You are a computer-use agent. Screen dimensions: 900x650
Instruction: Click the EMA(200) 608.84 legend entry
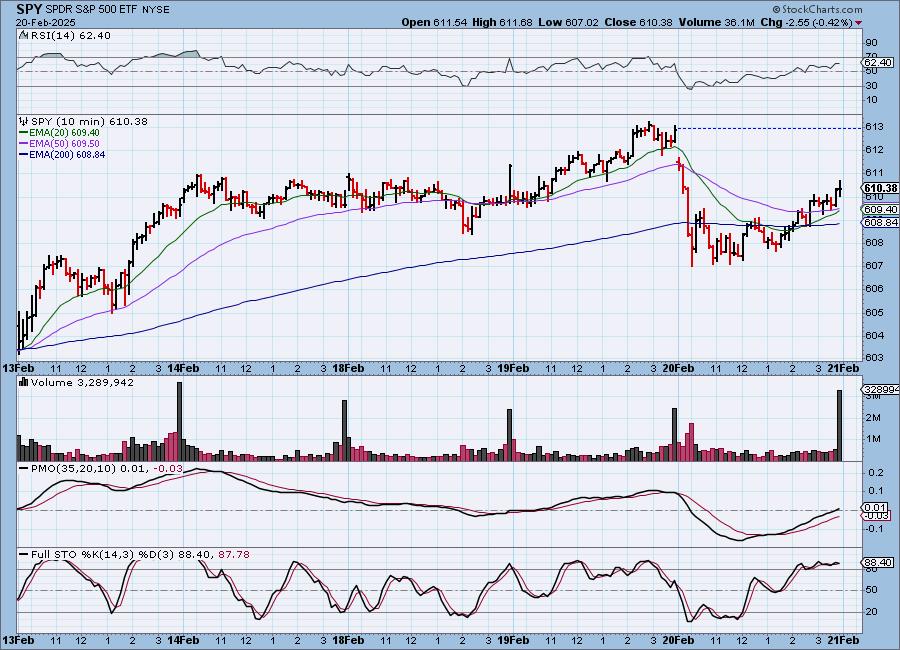coord(67,154)
